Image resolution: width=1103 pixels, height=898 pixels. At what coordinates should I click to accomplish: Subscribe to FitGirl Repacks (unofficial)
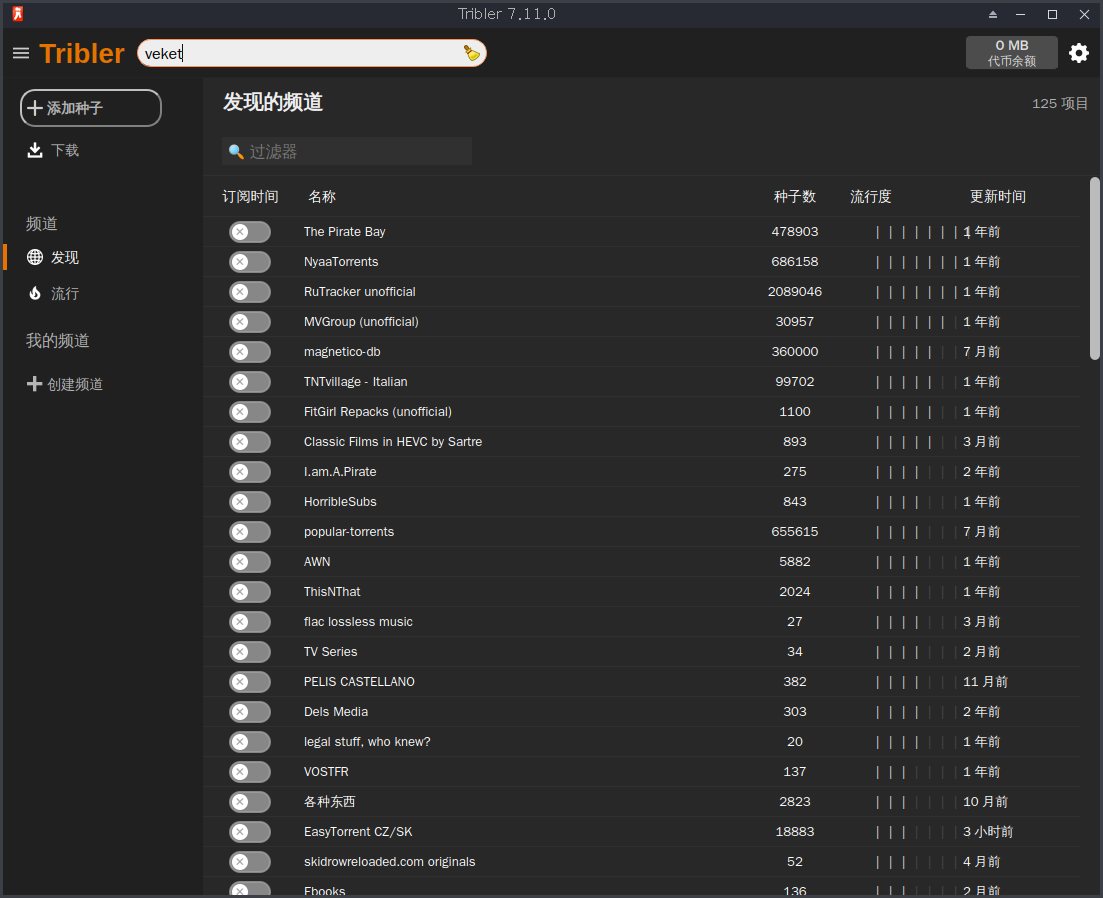point(250,412)
